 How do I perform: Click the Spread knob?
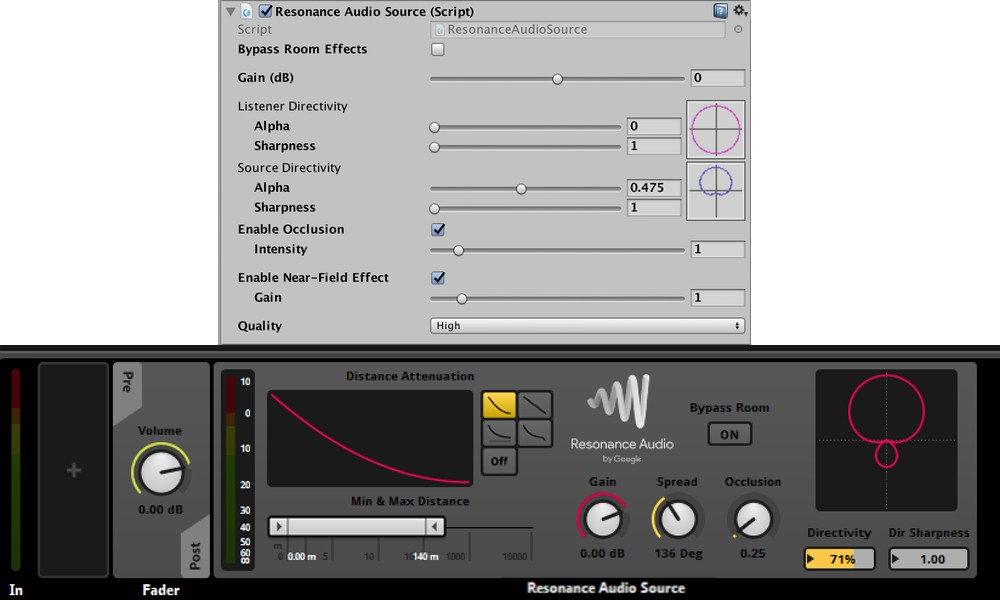tap(677, 518)
